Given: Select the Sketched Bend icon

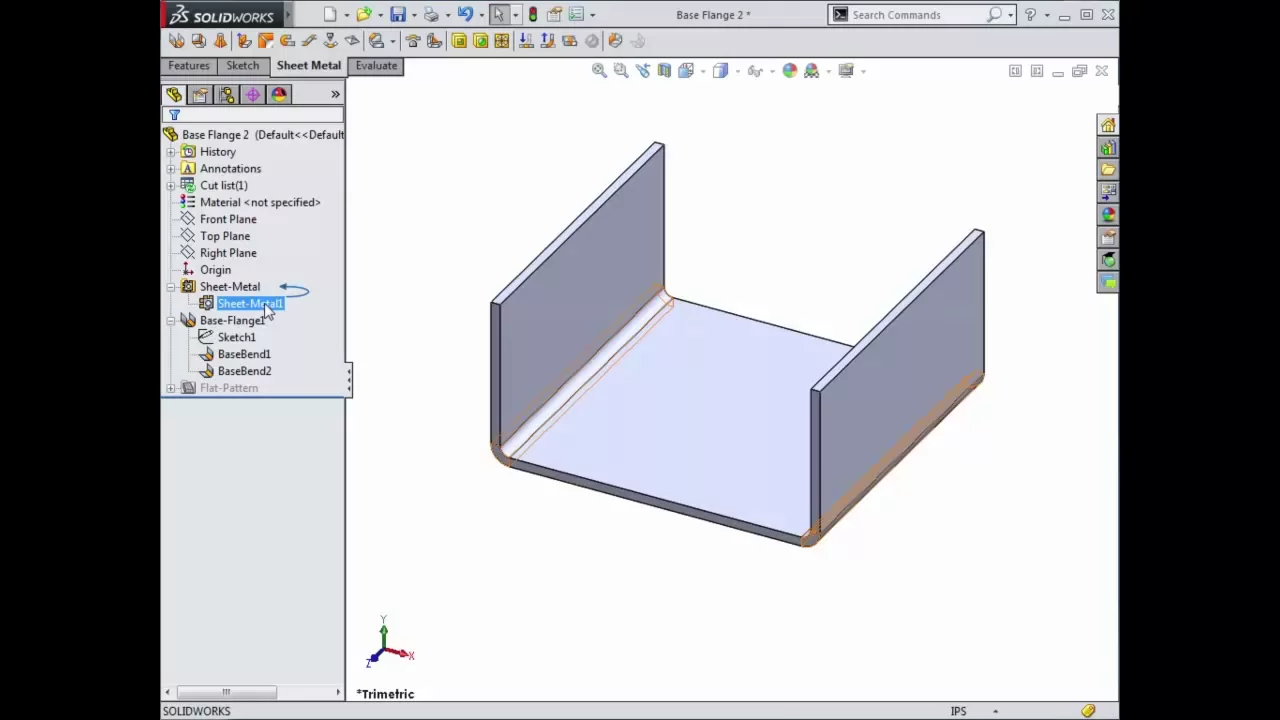Looking at the screenshot, I should [x=331, y=41].
